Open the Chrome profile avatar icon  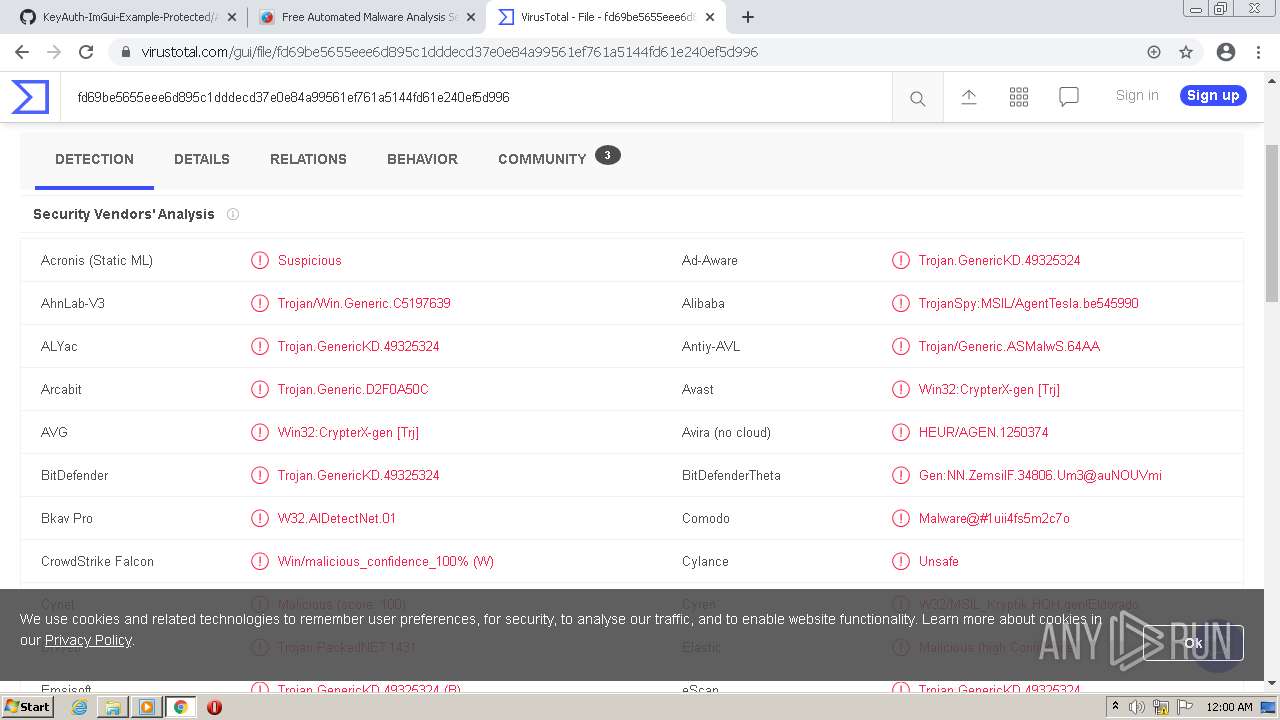[1226, 52]
